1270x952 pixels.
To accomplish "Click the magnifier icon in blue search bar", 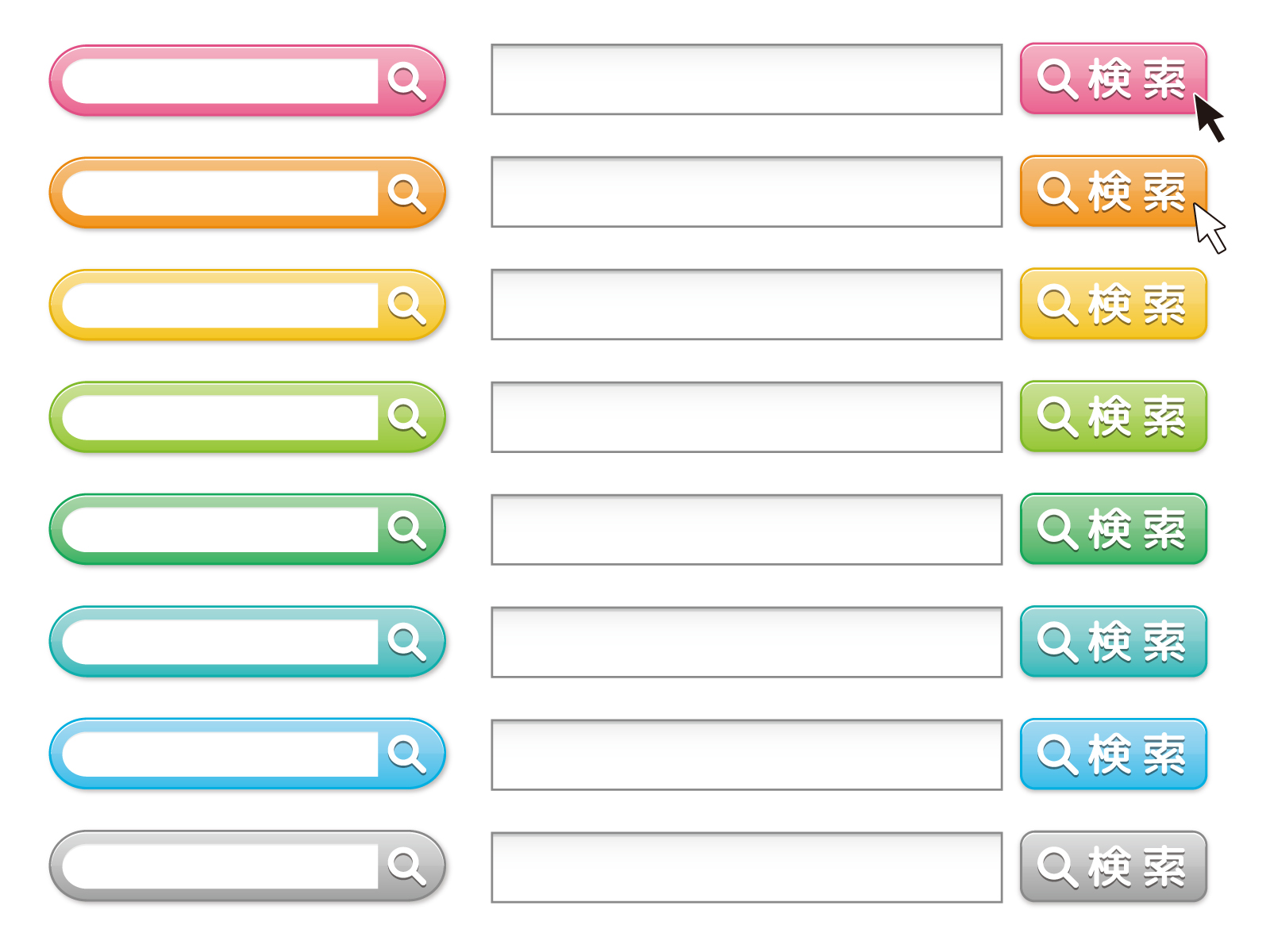I will pos(406,754).
